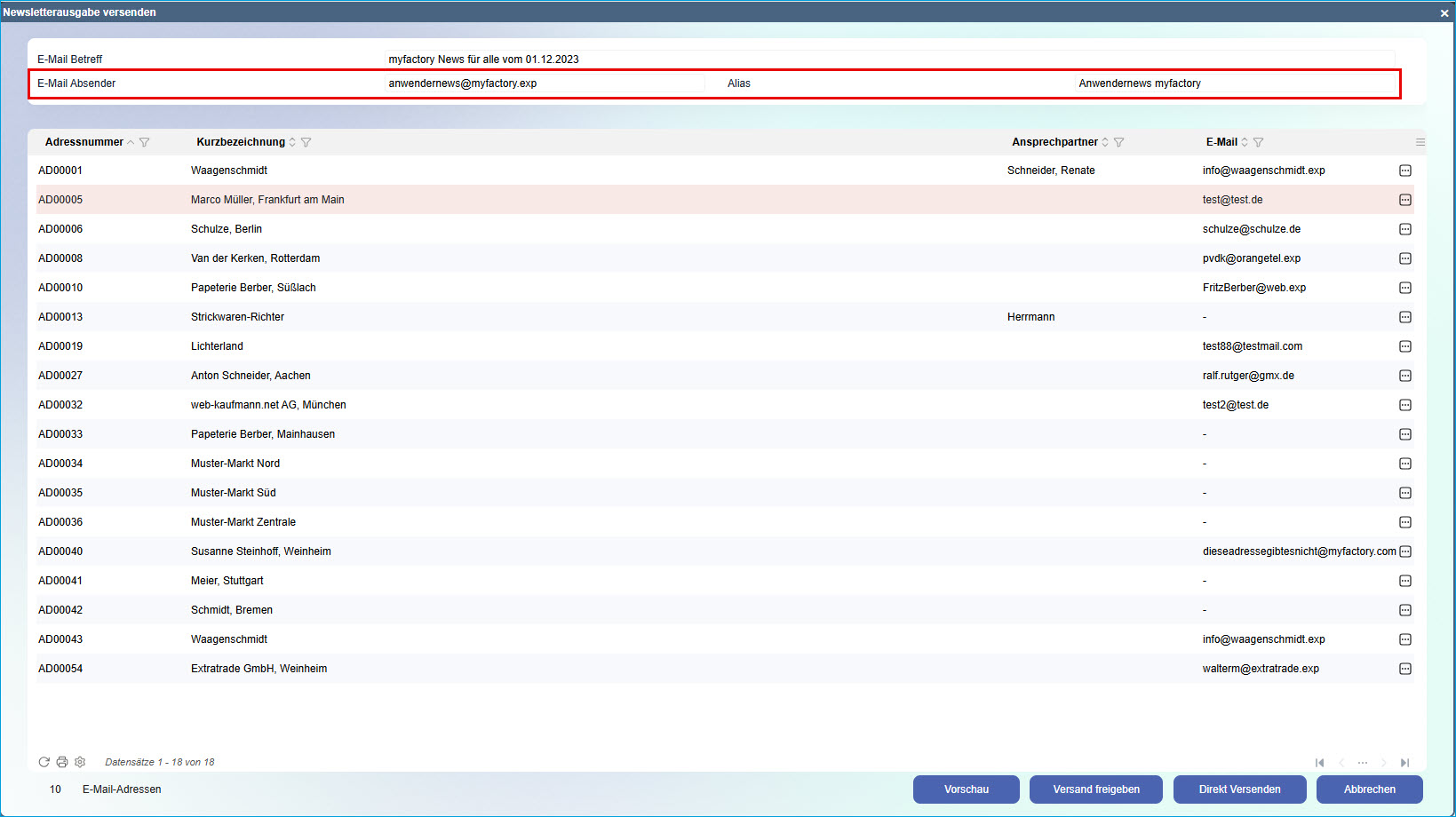Viewport: 1456px width, 817px height.
Task: Go to the first page of records
Action: pos(1320,763)
